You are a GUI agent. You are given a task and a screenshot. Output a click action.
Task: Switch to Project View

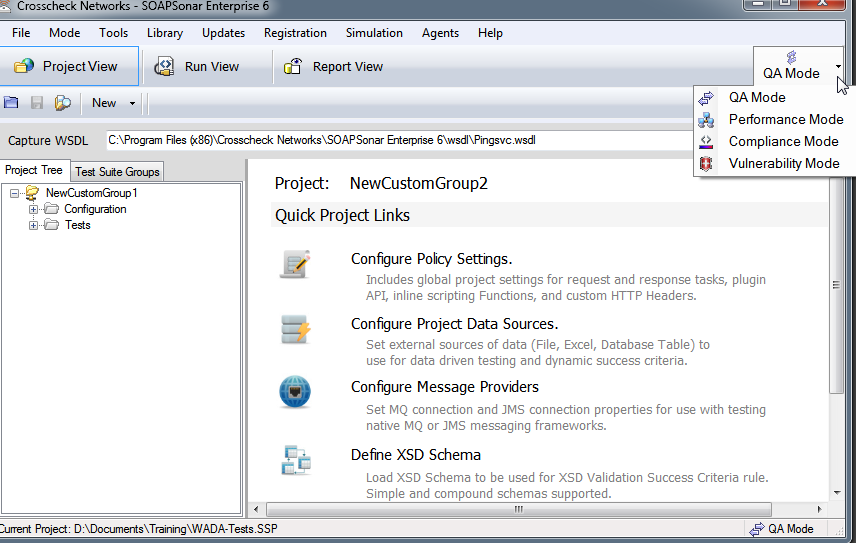(68, 66)
